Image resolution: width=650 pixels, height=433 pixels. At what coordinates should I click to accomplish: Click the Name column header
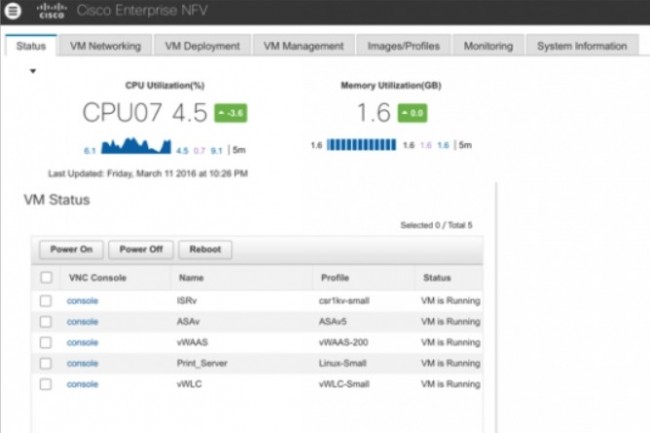pos(191,278)
